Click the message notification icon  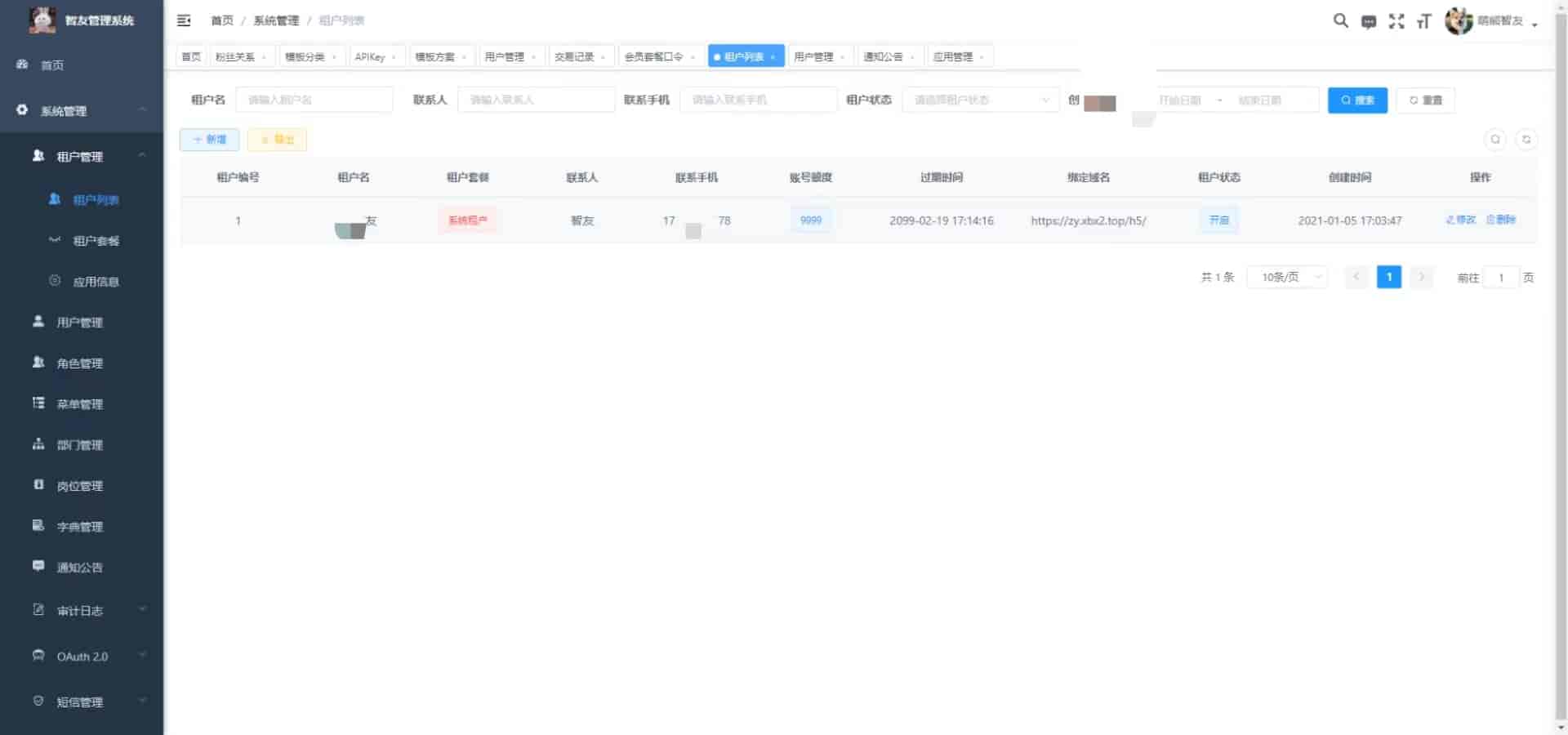(x=1369, y=21)
